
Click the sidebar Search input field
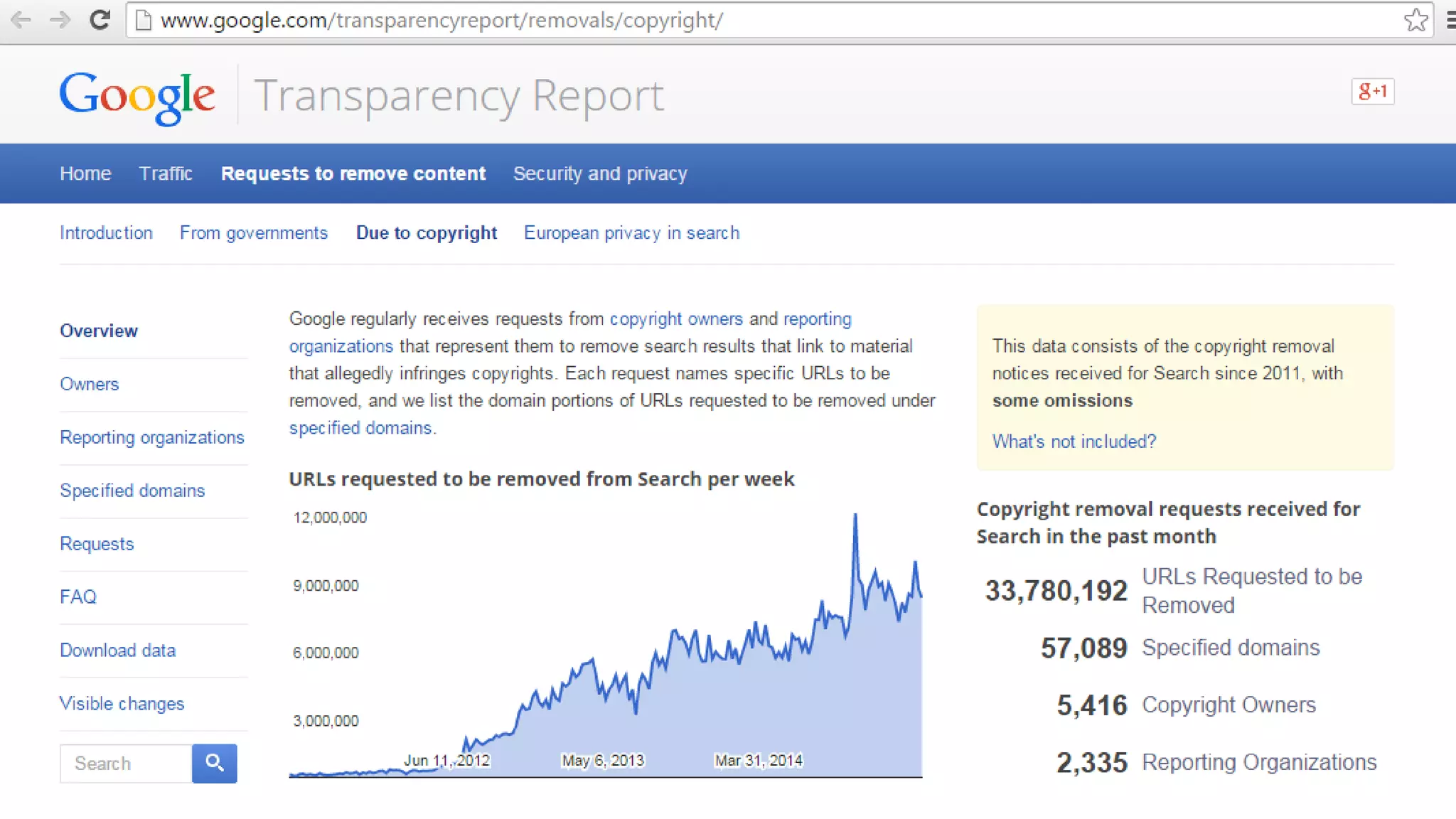[126, 763]
